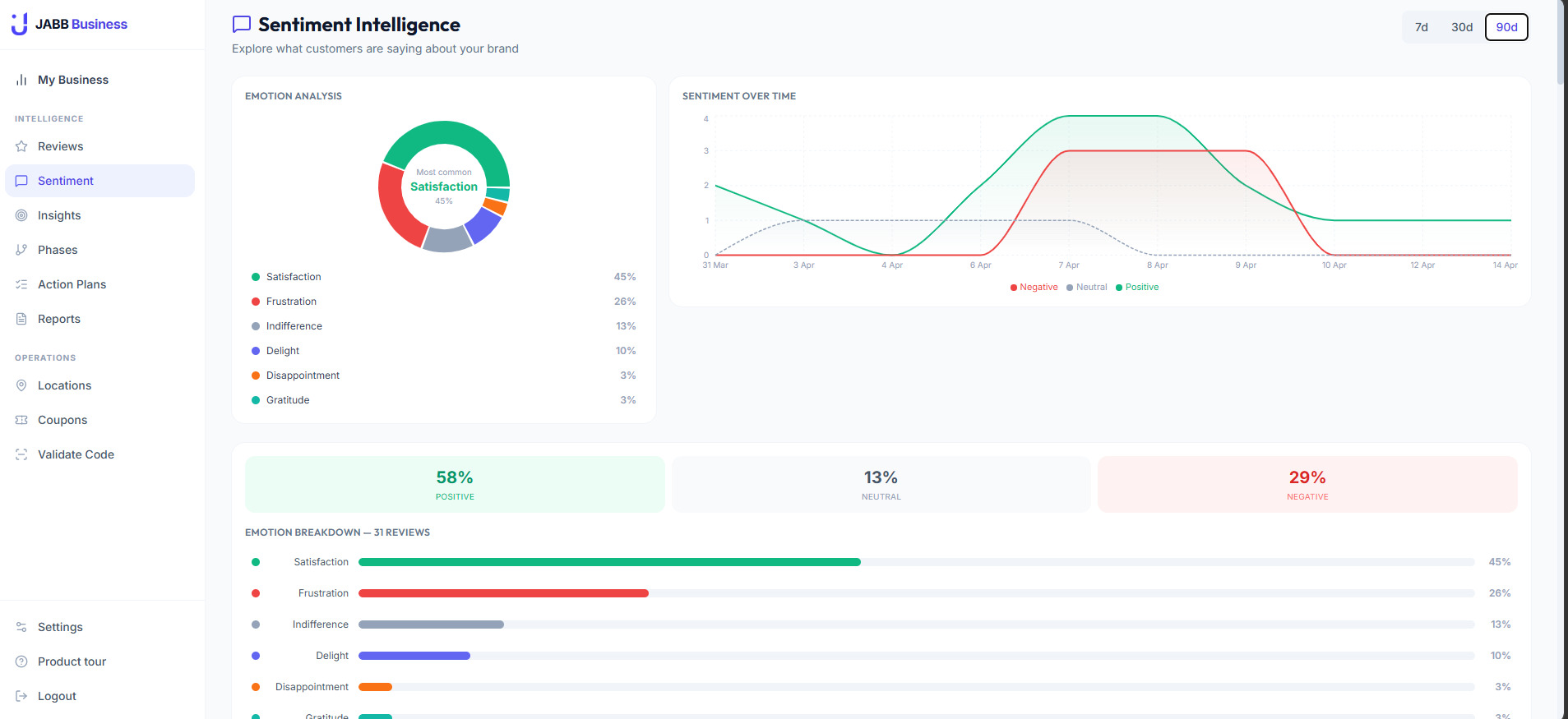Click the green Satisfaction progress bar
1568x719 pixels.
click(609, 562)
